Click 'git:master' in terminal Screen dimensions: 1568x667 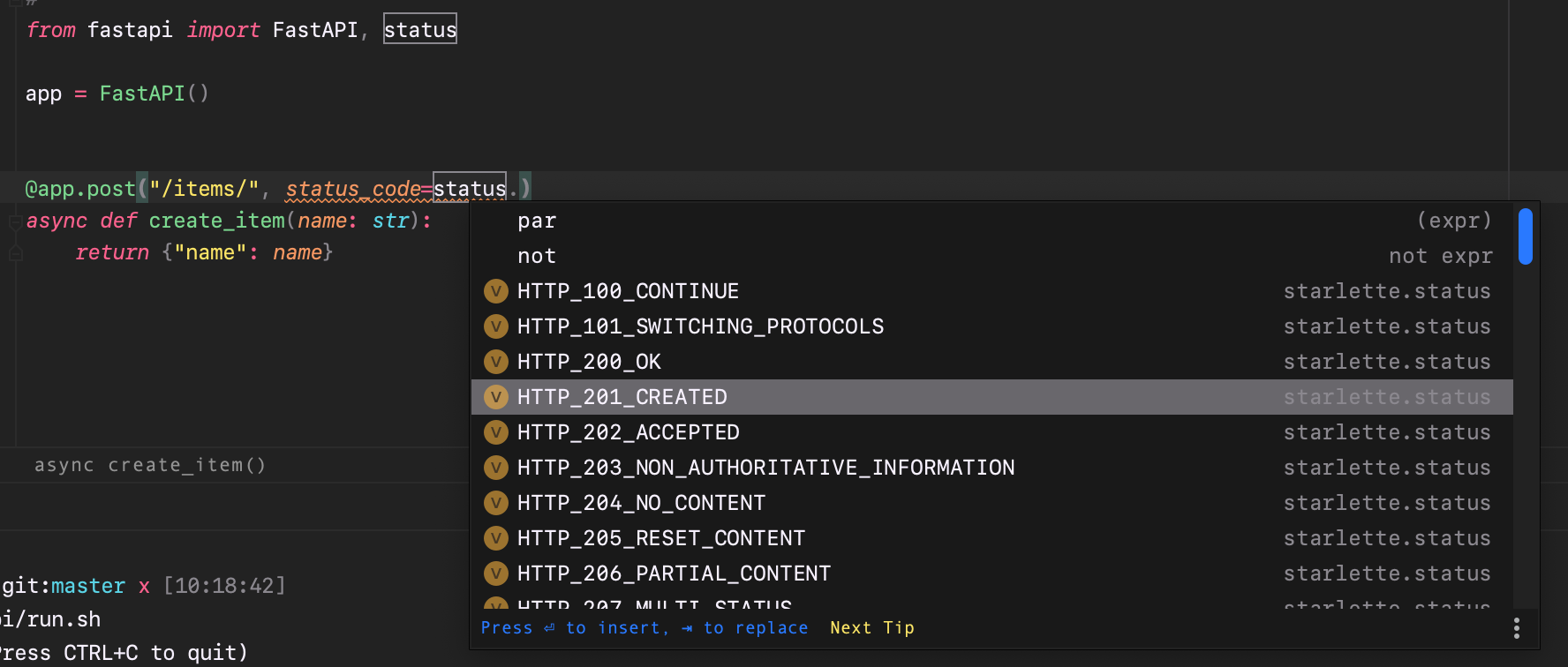(x=64, y=586)
